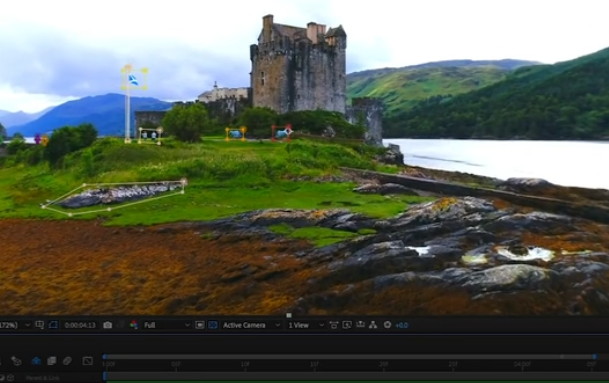Select the purple figure layer at left
Viewport: 609px width, 383px height.
(x=37, y=139)
